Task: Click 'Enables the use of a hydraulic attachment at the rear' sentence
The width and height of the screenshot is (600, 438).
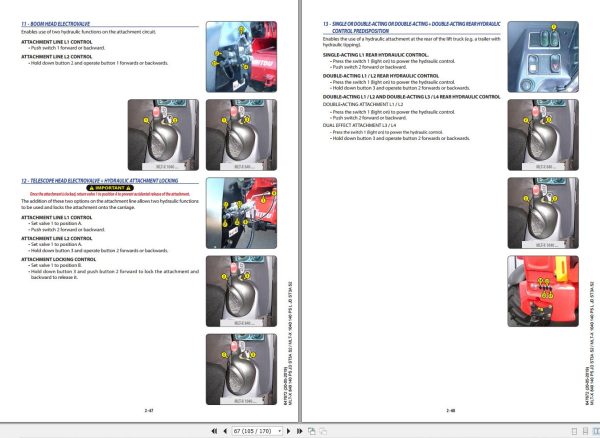Action: tap(411, 42)
